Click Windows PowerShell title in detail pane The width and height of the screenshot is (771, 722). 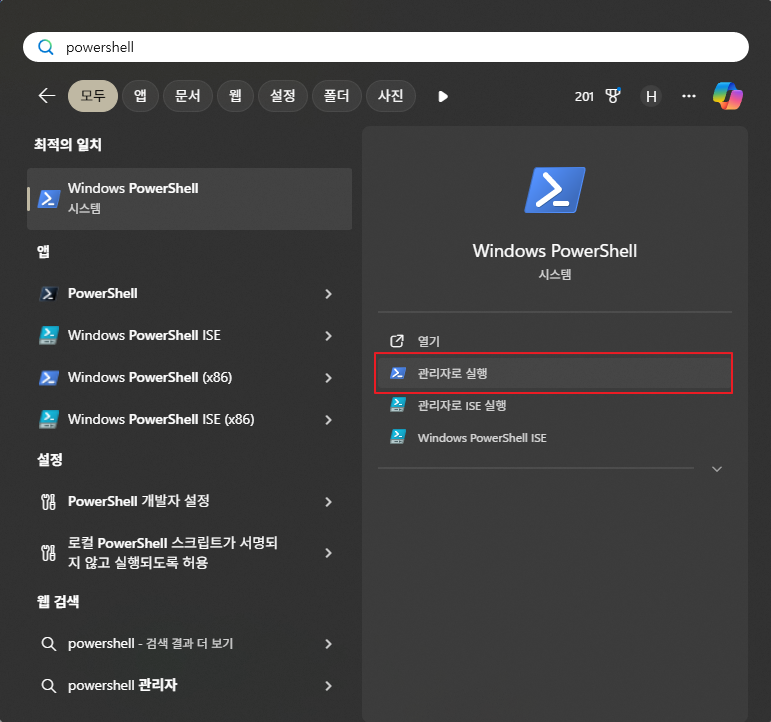(555, 251)
